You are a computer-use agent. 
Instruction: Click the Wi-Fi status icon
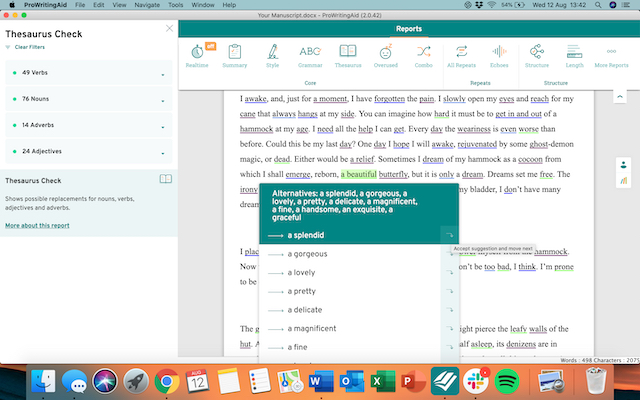coord(491,5)
